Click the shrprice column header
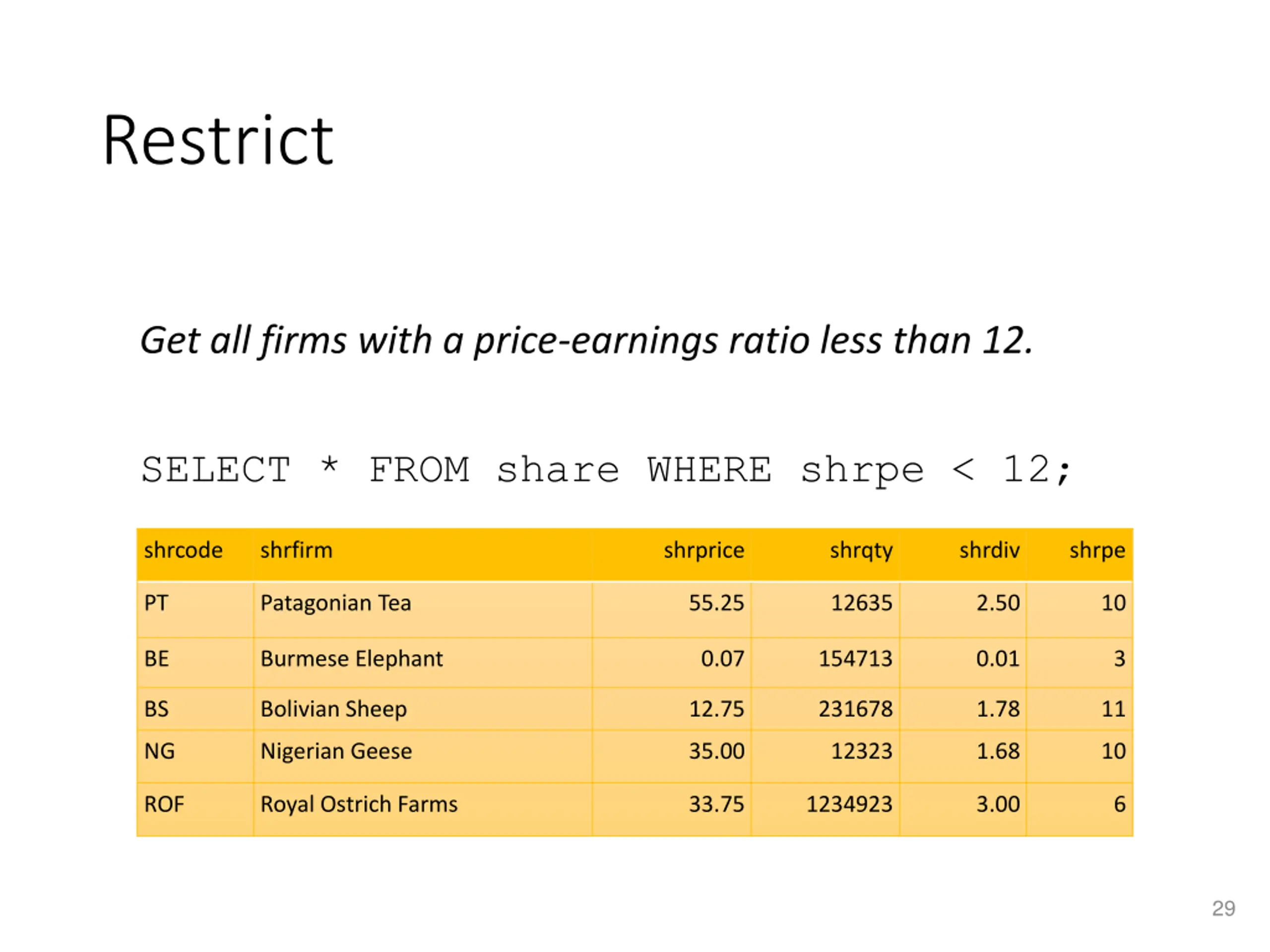The width and height of the screenshot is (1270, 952). click(704, 550)
